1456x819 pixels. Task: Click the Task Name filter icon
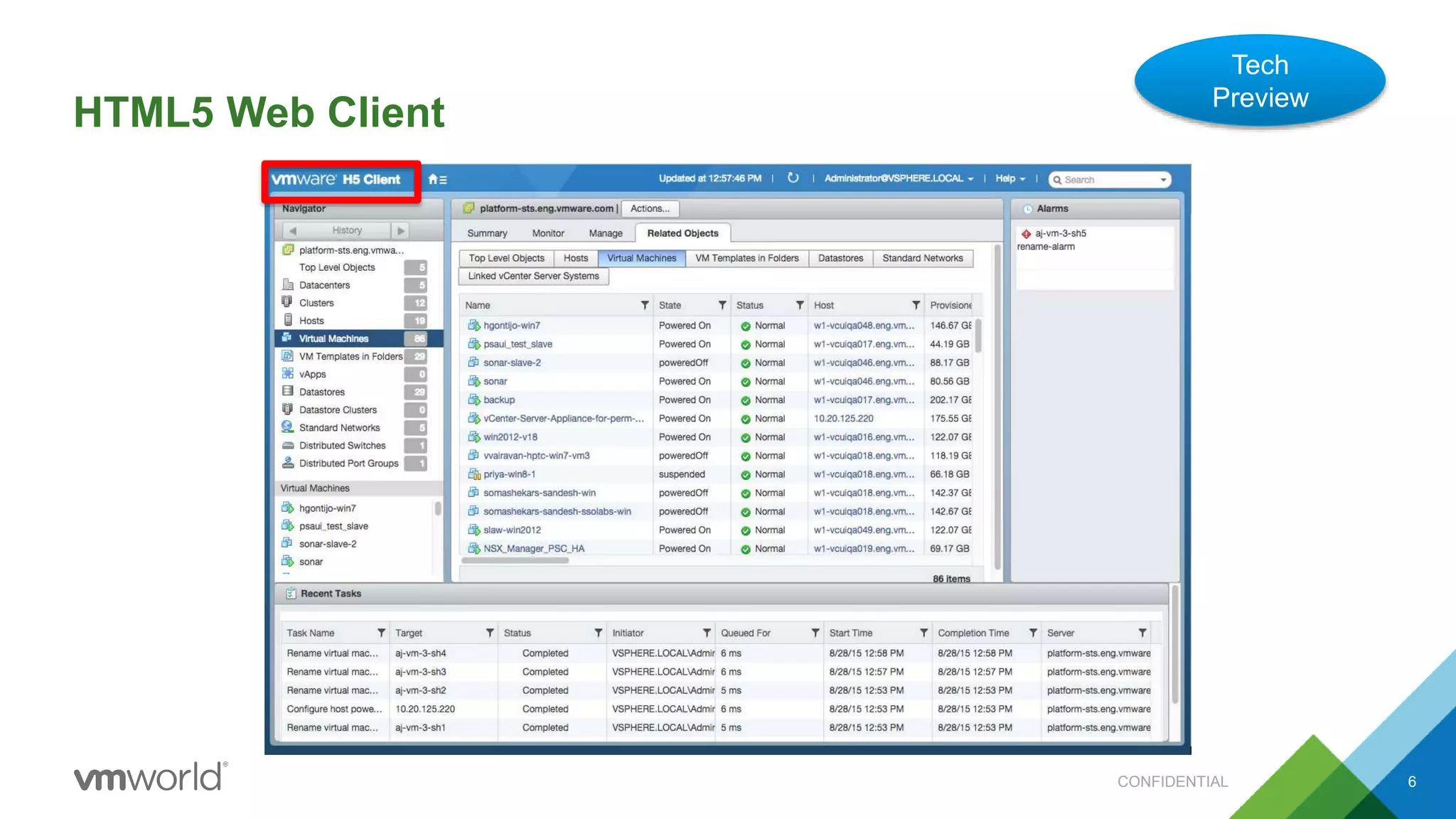coord(381,633)
